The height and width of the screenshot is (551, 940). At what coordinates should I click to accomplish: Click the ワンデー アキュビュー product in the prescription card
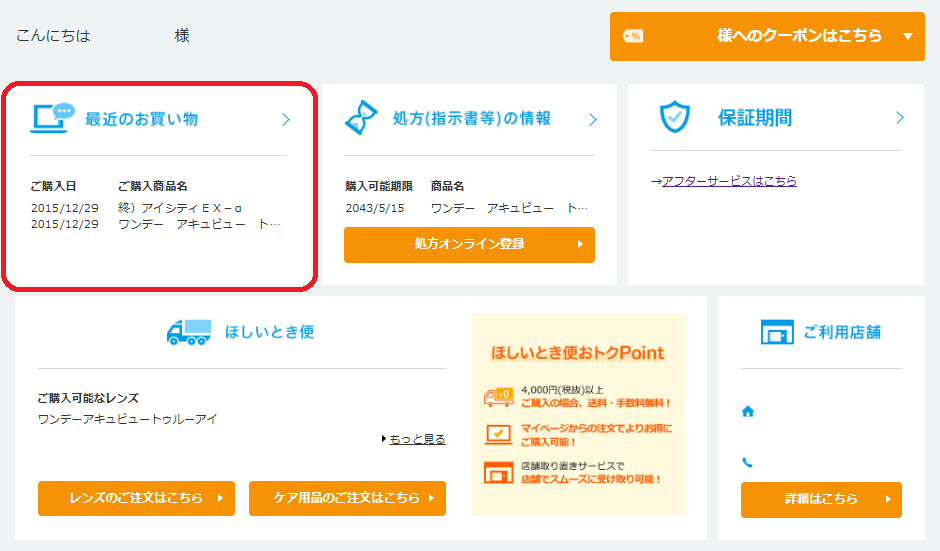[510, 208]
